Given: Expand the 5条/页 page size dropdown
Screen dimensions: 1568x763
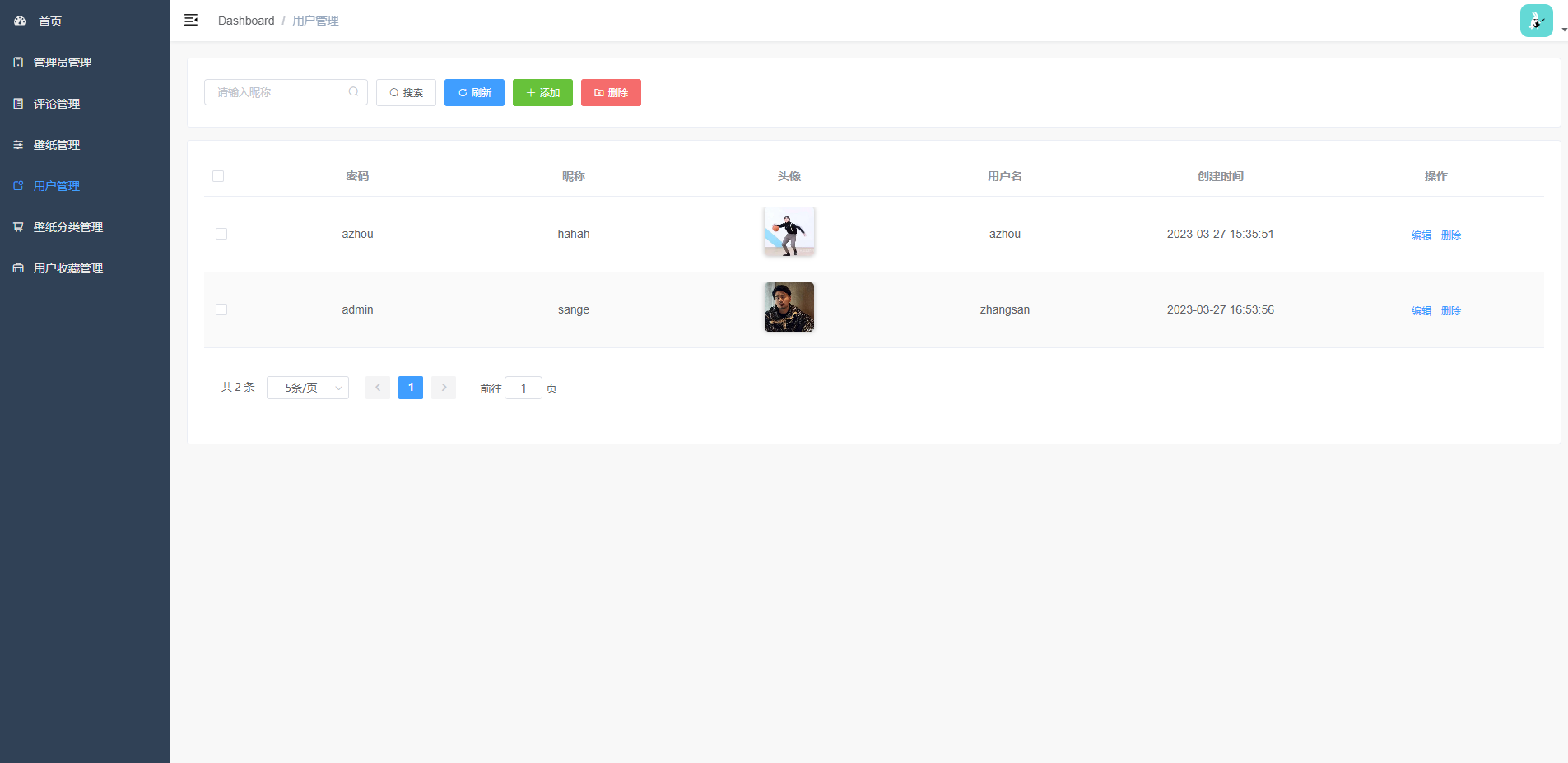Looking at the screenshot, I should (x=308, y=388).
